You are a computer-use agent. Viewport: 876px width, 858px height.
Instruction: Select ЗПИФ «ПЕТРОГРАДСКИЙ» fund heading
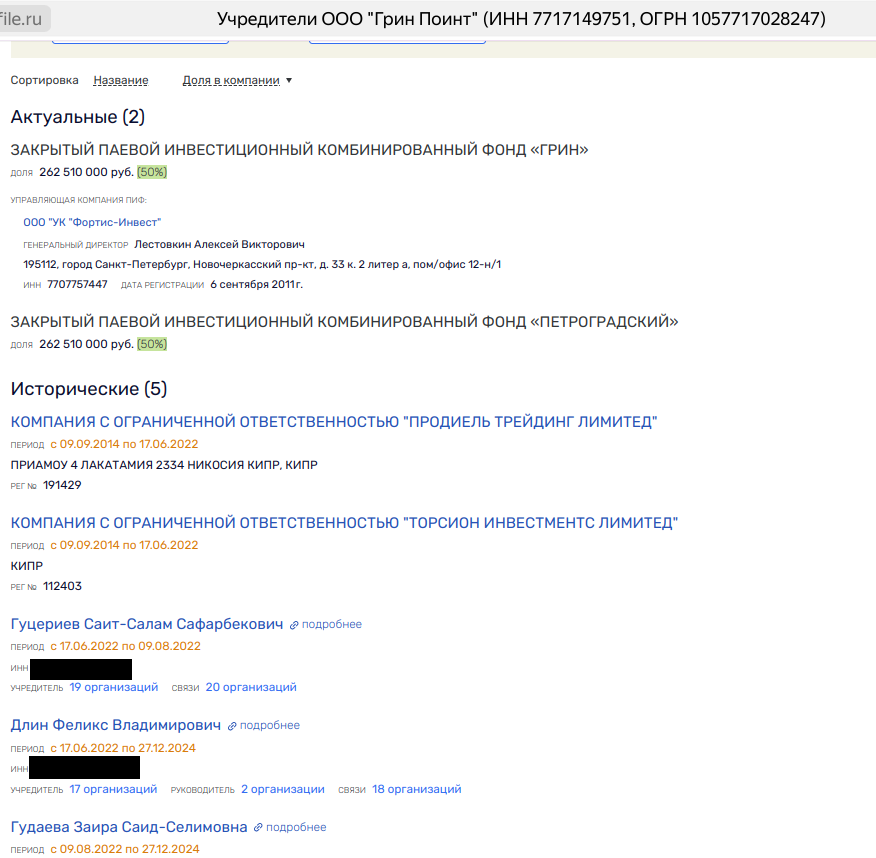click(x=344, y=322)
